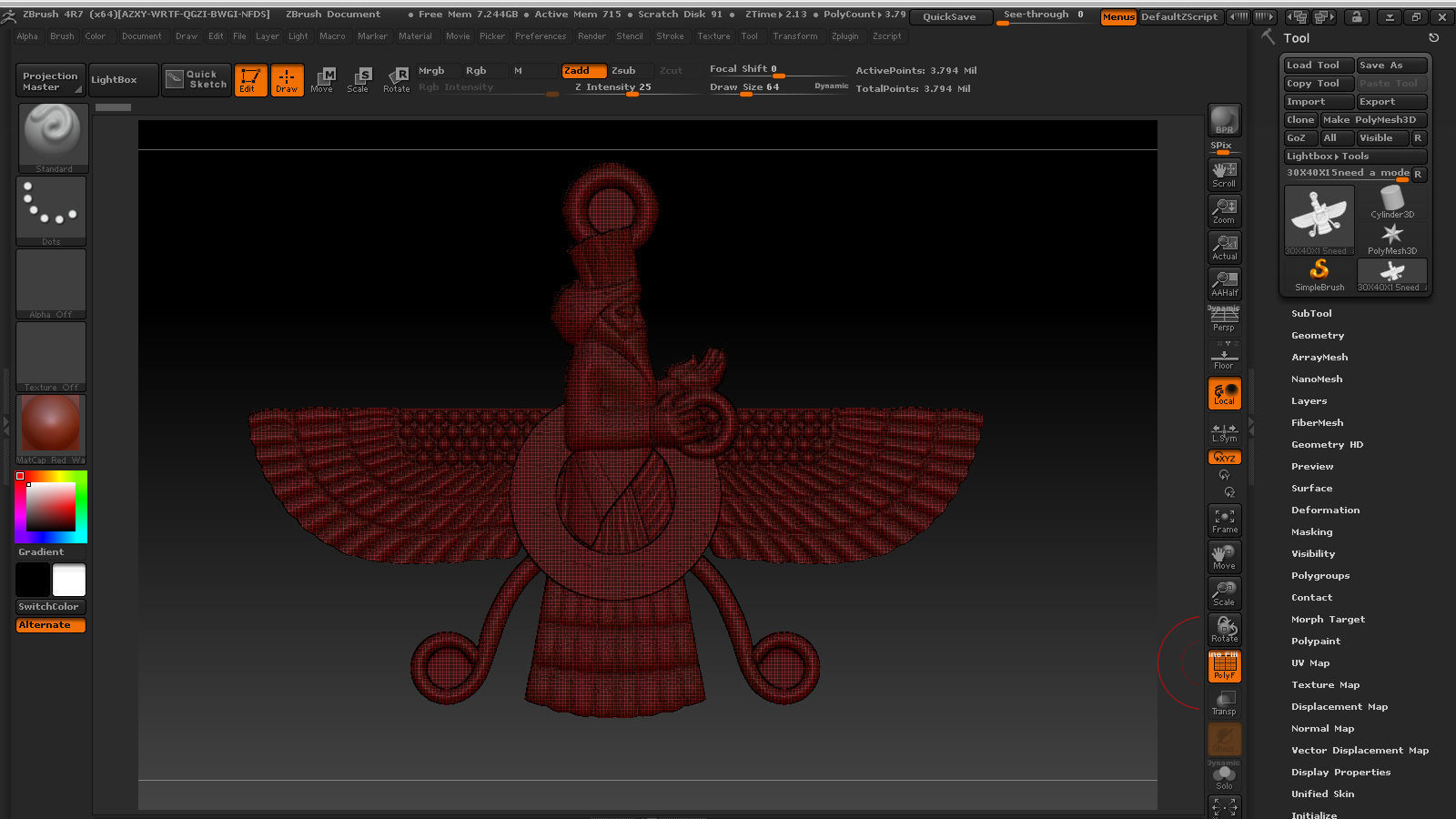Expand the Geometry subpalette
Viewport: 1456px width, 819px height.
point(1317,335)
